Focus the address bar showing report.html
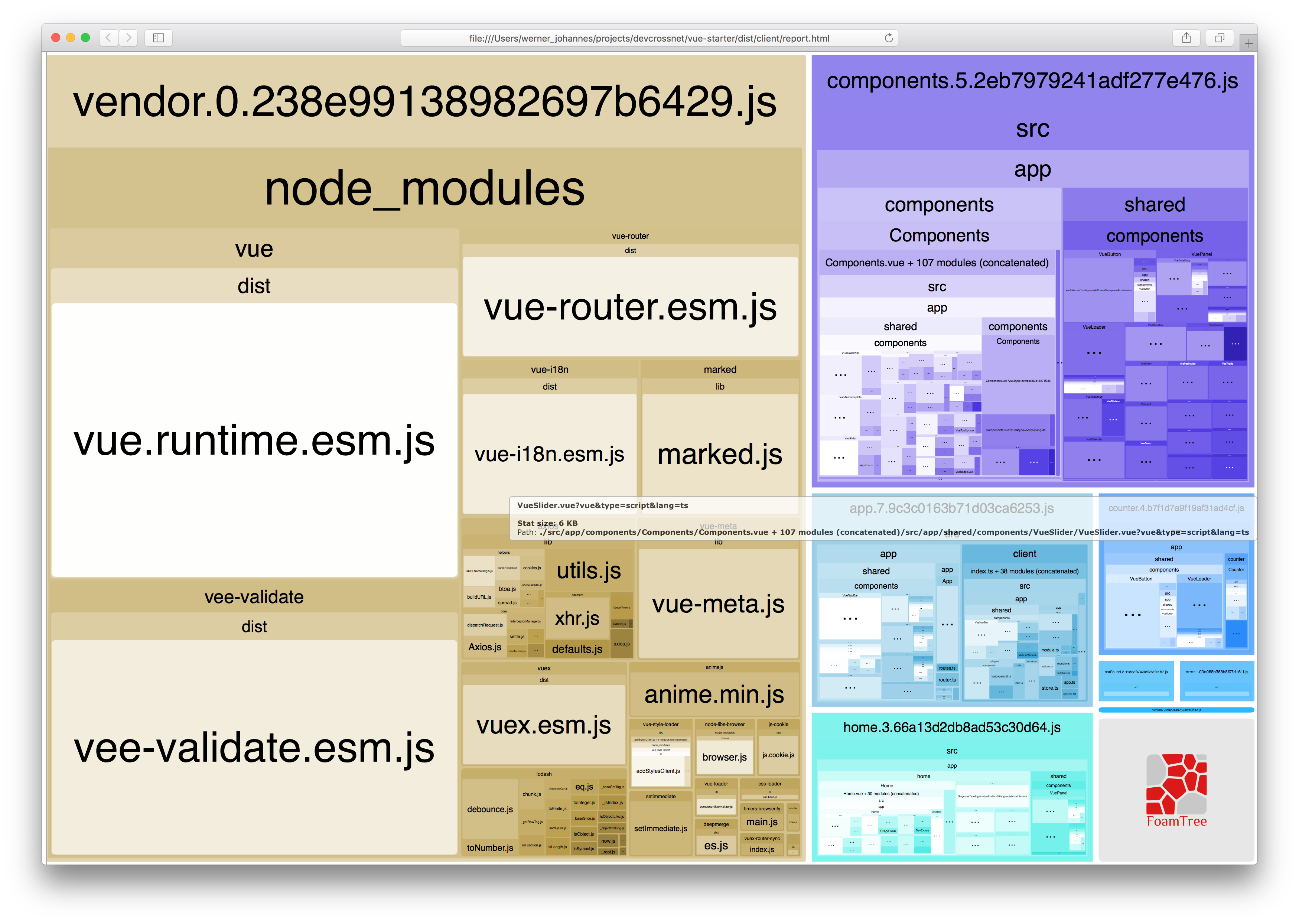 (649, 38)
